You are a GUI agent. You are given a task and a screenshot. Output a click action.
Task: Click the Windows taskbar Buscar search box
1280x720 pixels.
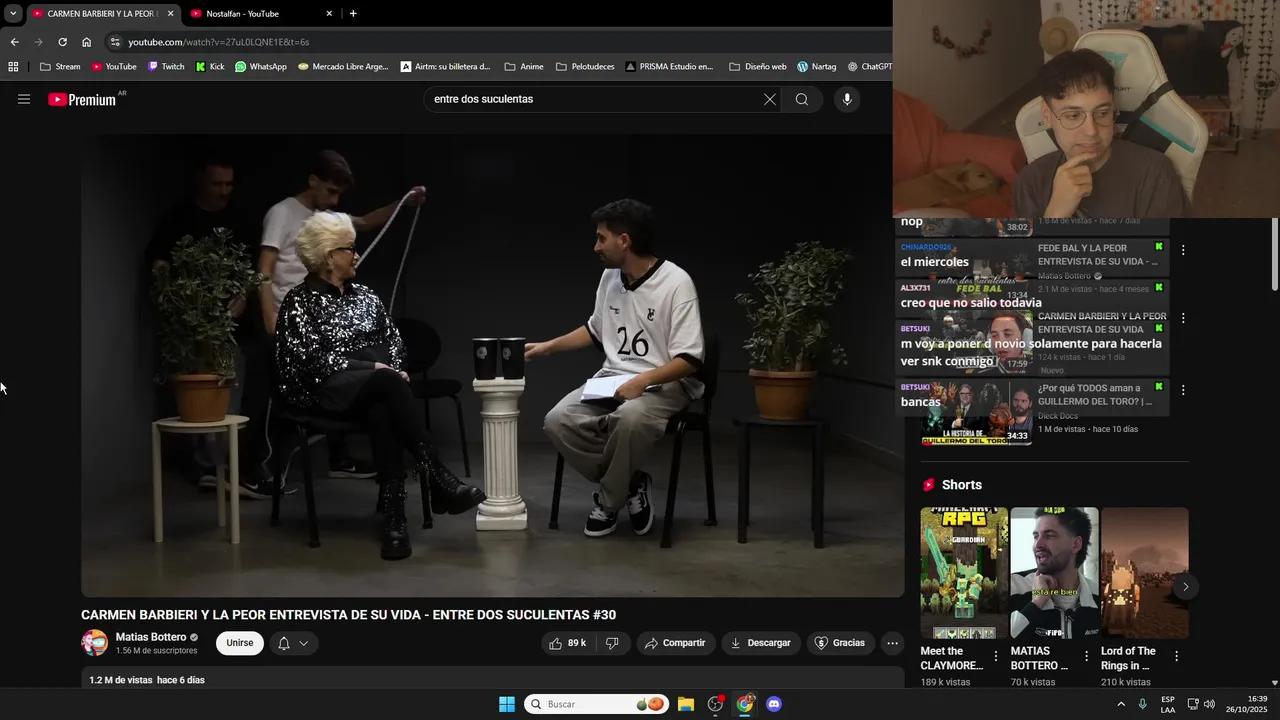coord(596,704)
